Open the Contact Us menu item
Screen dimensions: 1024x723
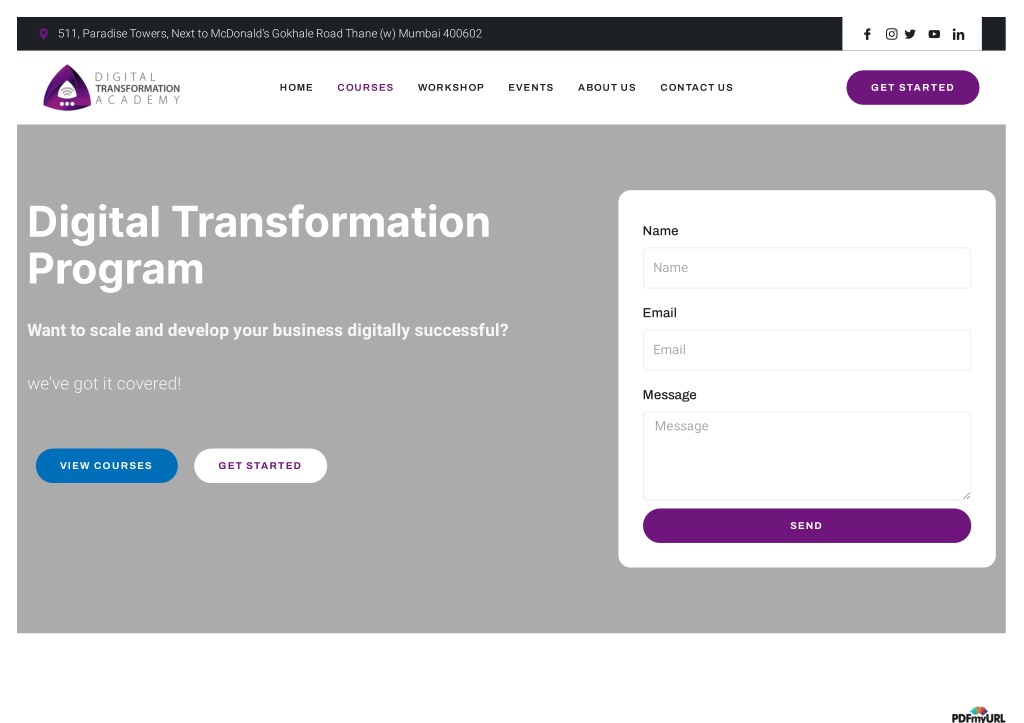tap(696, 88)
